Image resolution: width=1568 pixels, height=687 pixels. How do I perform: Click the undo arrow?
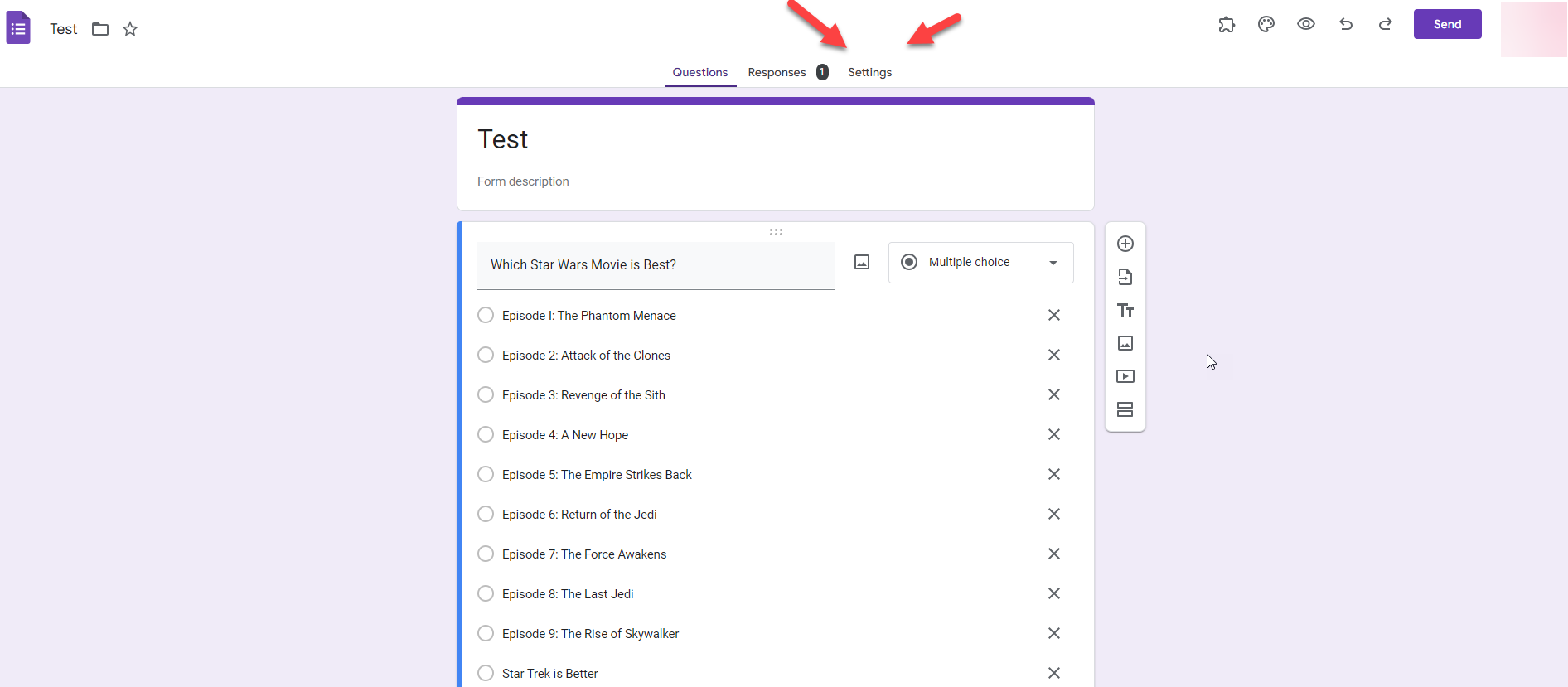1345,25
